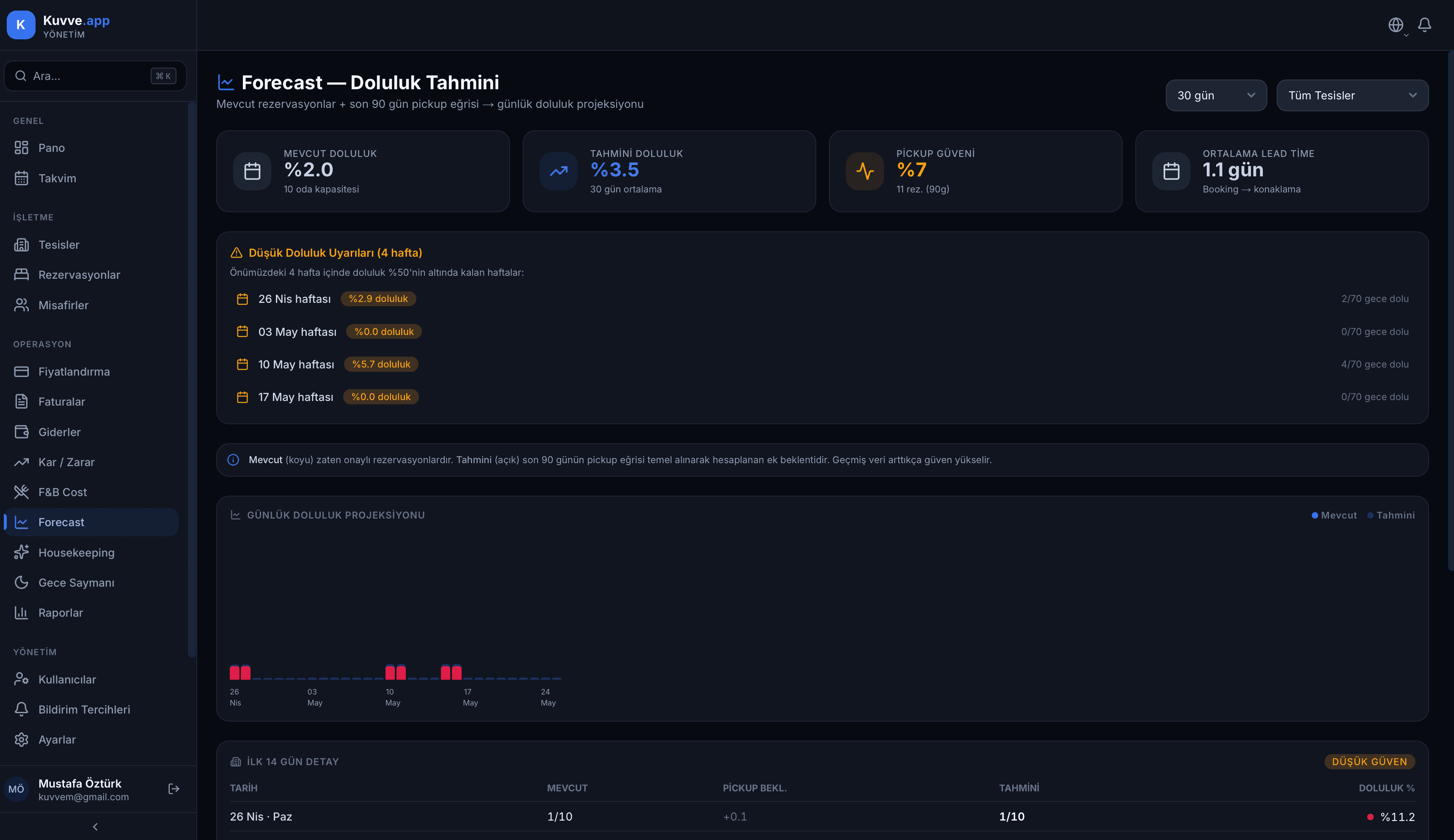Click the logout icon beside Mustafa Öztürk
This screenshot has width=1454, height=840.
[173, 789]
